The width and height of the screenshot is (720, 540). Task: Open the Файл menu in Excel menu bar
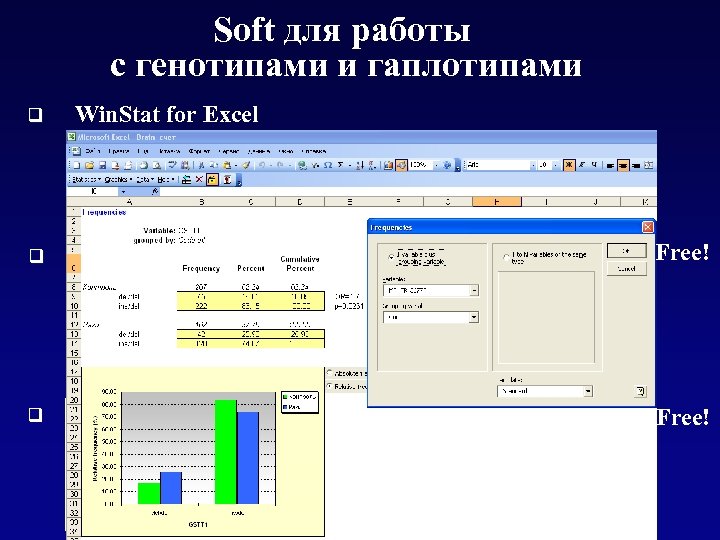[92, 151]
